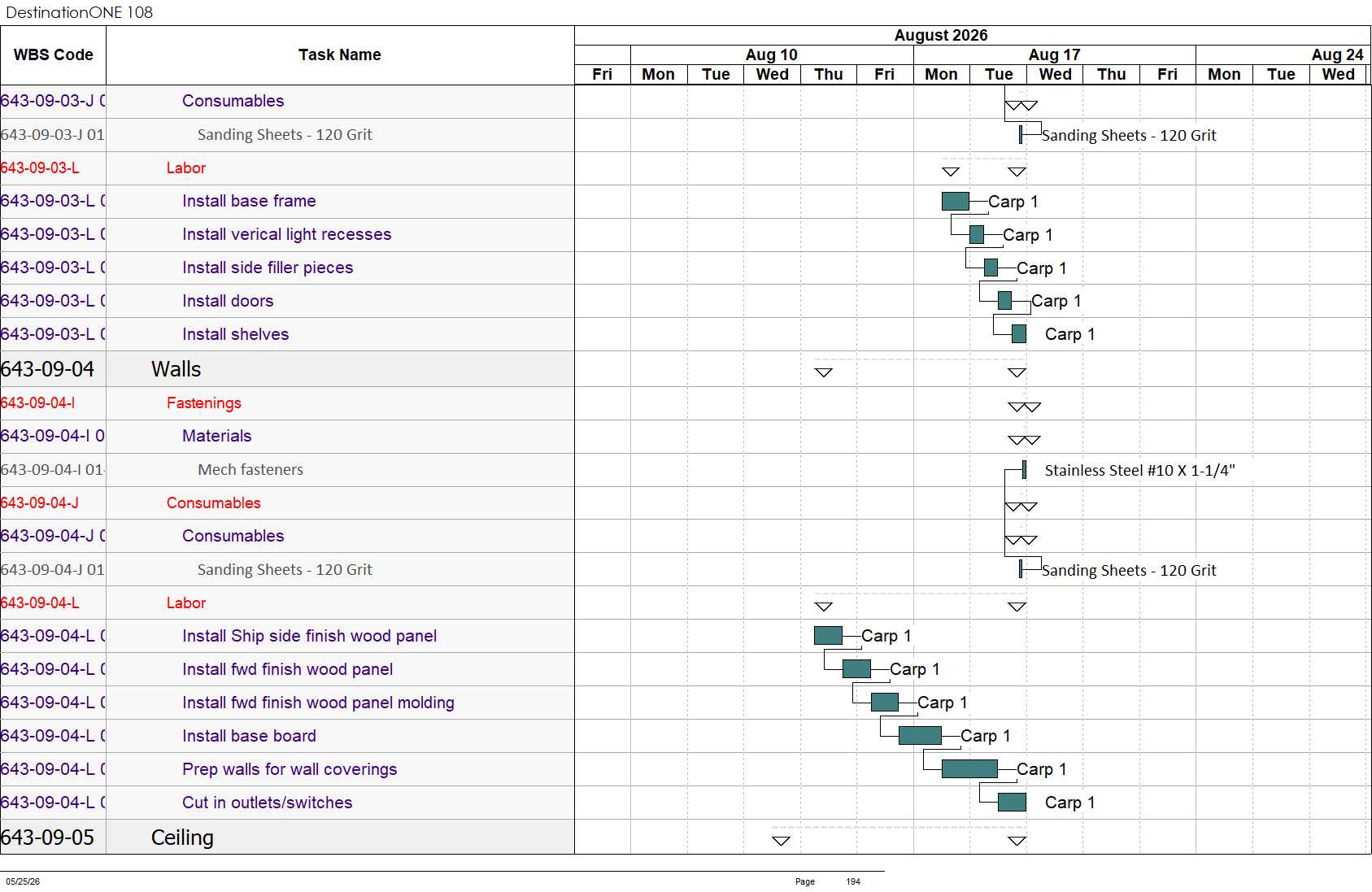This screenshot has height=892, width=1372.
Task: Click the Cut in outlets/switches task bar
Action: tap(1012, 803)
